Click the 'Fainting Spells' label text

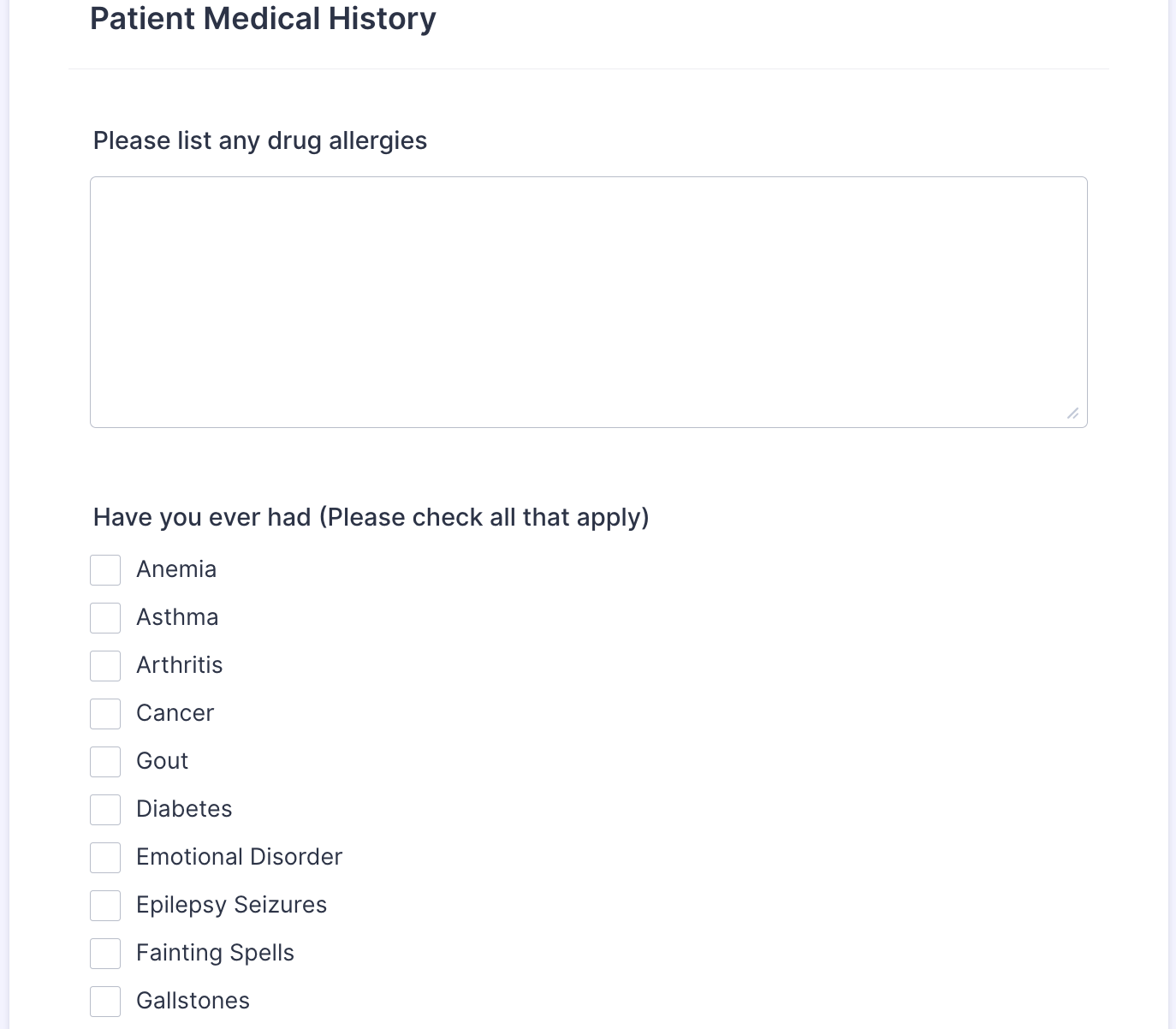tap(215, 953)
